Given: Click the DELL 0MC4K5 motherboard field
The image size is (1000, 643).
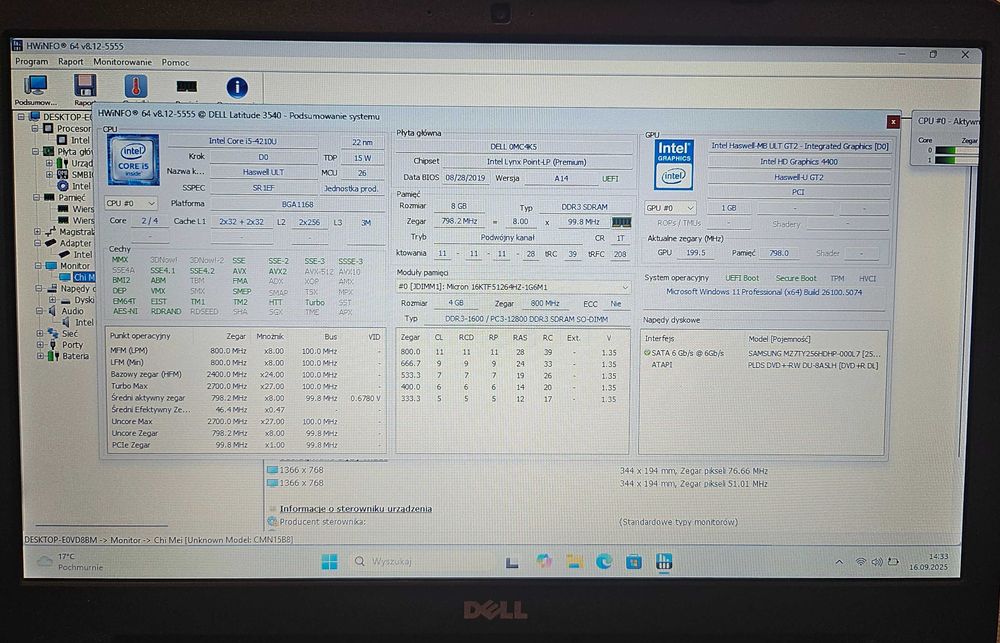Looking at the screenshot, I should click(513, 146).
